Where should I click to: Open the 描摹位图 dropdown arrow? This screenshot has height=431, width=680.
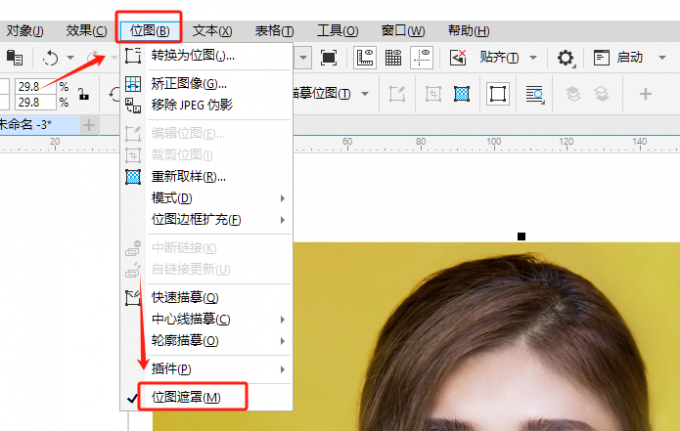pos(365,94)
